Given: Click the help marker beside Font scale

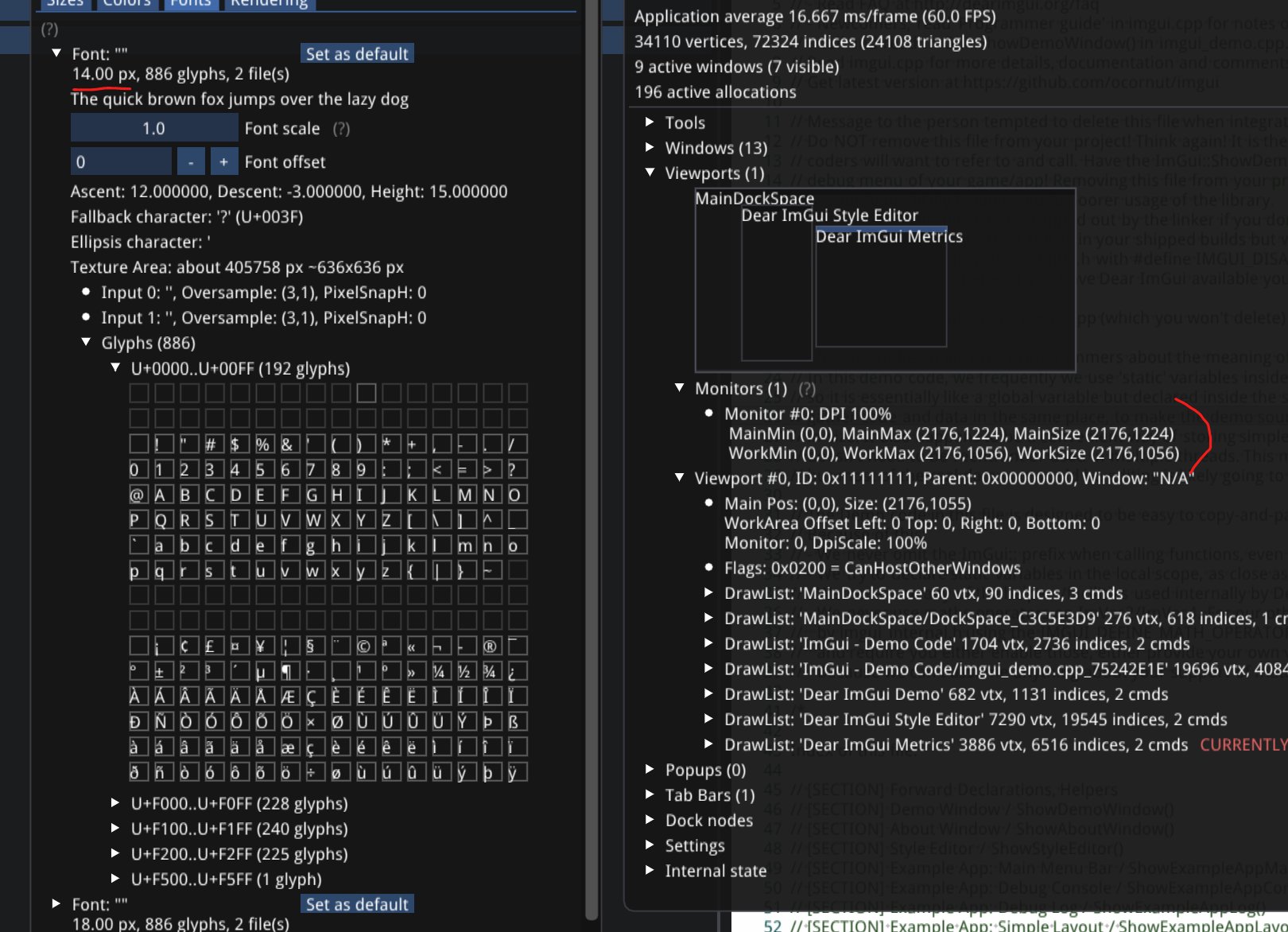Looking at the screenshot, I should point(341,128).
